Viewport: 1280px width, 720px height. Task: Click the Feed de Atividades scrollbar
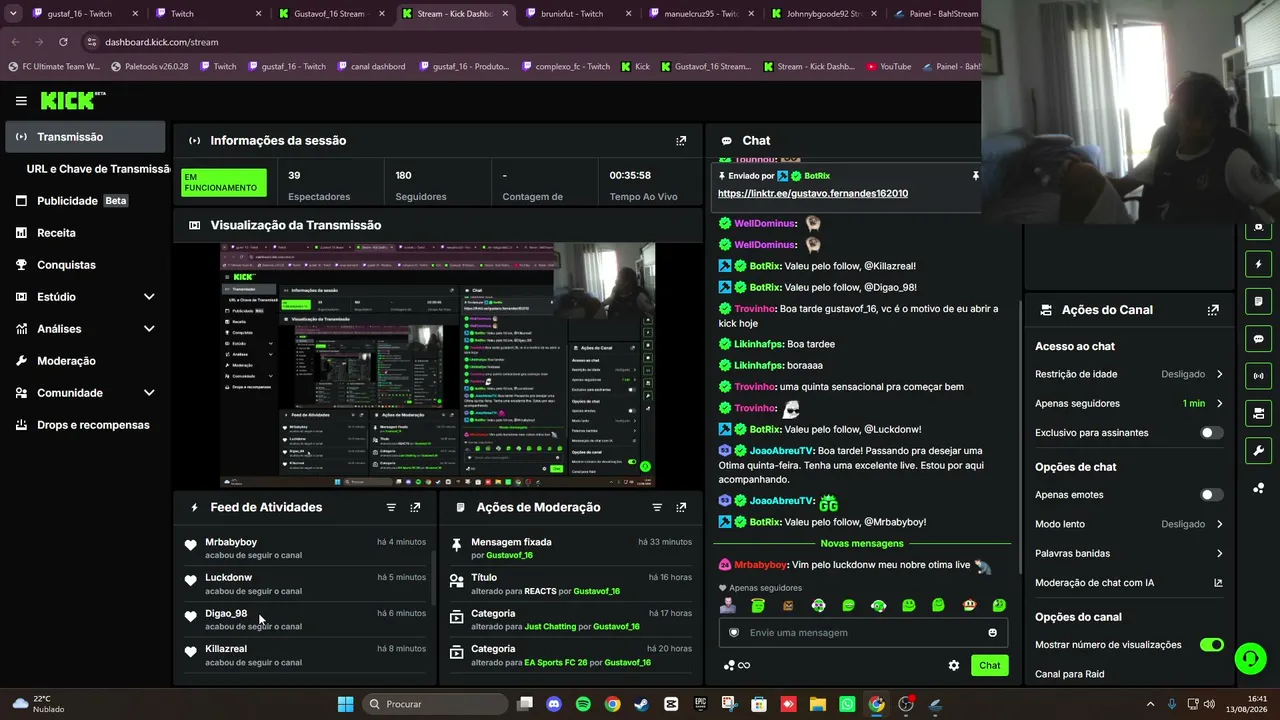pyautogui.click(x=433, y=578)
